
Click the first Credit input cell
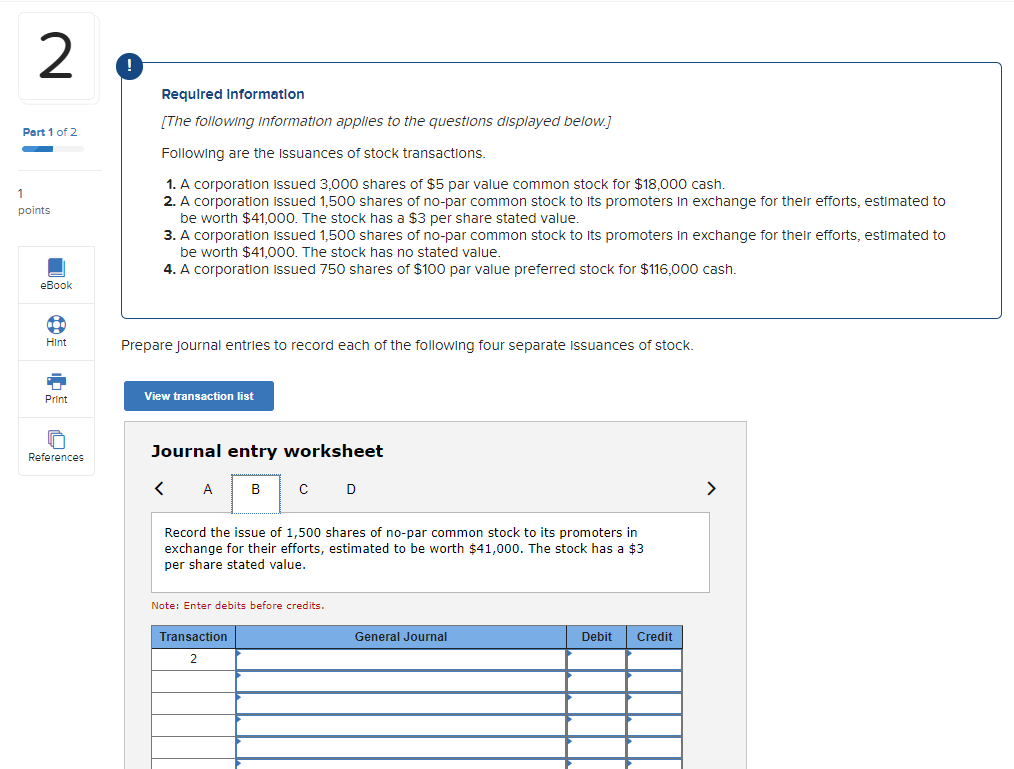click(653, 659)
